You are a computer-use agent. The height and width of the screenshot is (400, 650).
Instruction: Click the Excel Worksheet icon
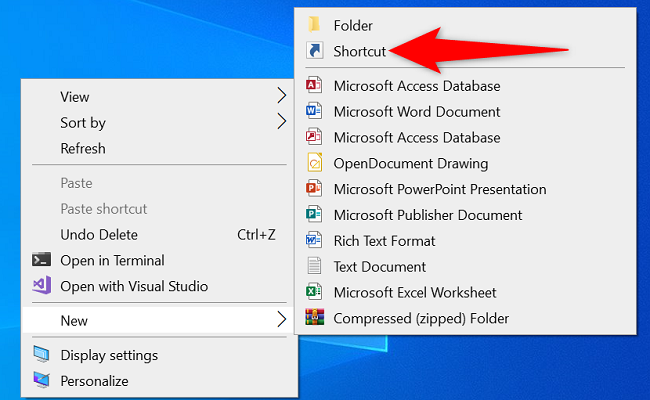point(314,292)
